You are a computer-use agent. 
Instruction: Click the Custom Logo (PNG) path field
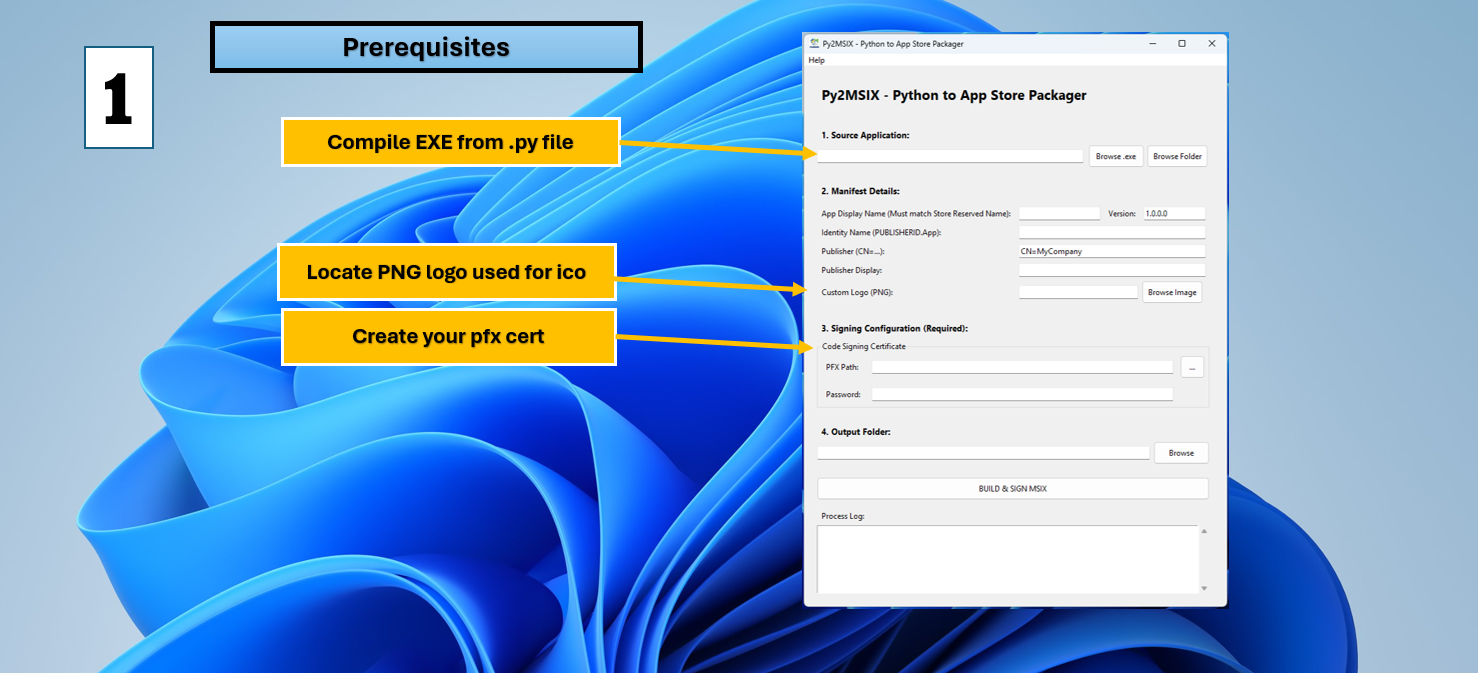(x=1077, y=290)
